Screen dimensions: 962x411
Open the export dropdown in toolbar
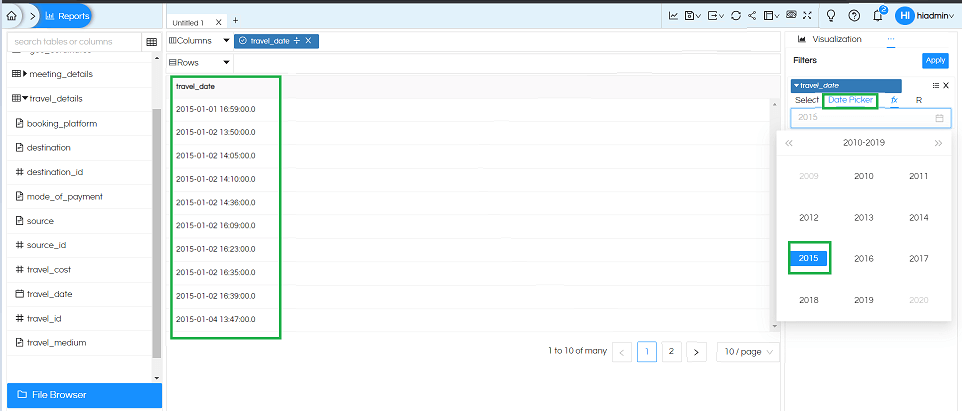pos(715,16)
